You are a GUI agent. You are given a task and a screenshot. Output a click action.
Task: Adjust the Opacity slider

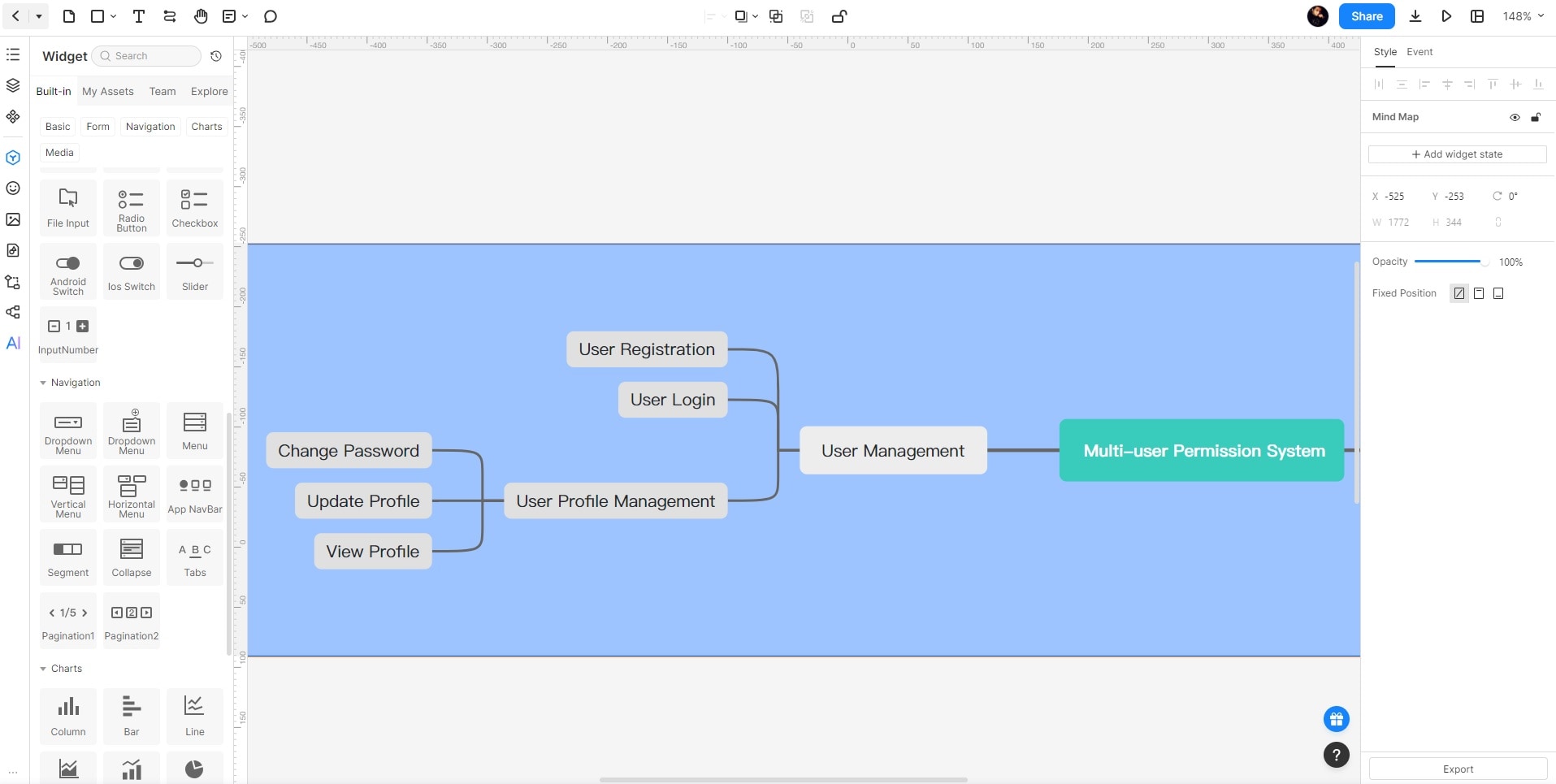point(1451,262)
